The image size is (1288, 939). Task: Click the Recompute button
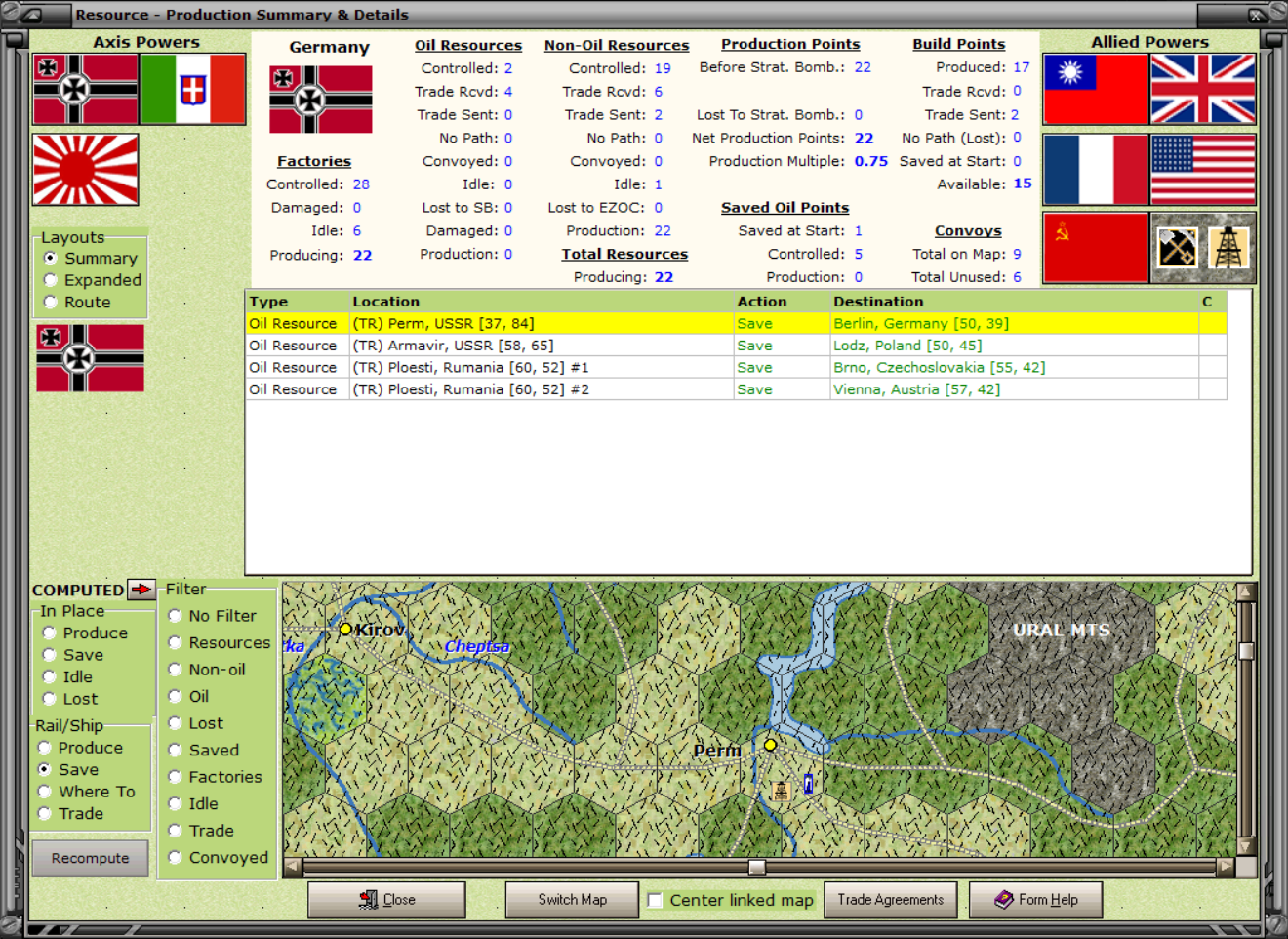(91, 858)
